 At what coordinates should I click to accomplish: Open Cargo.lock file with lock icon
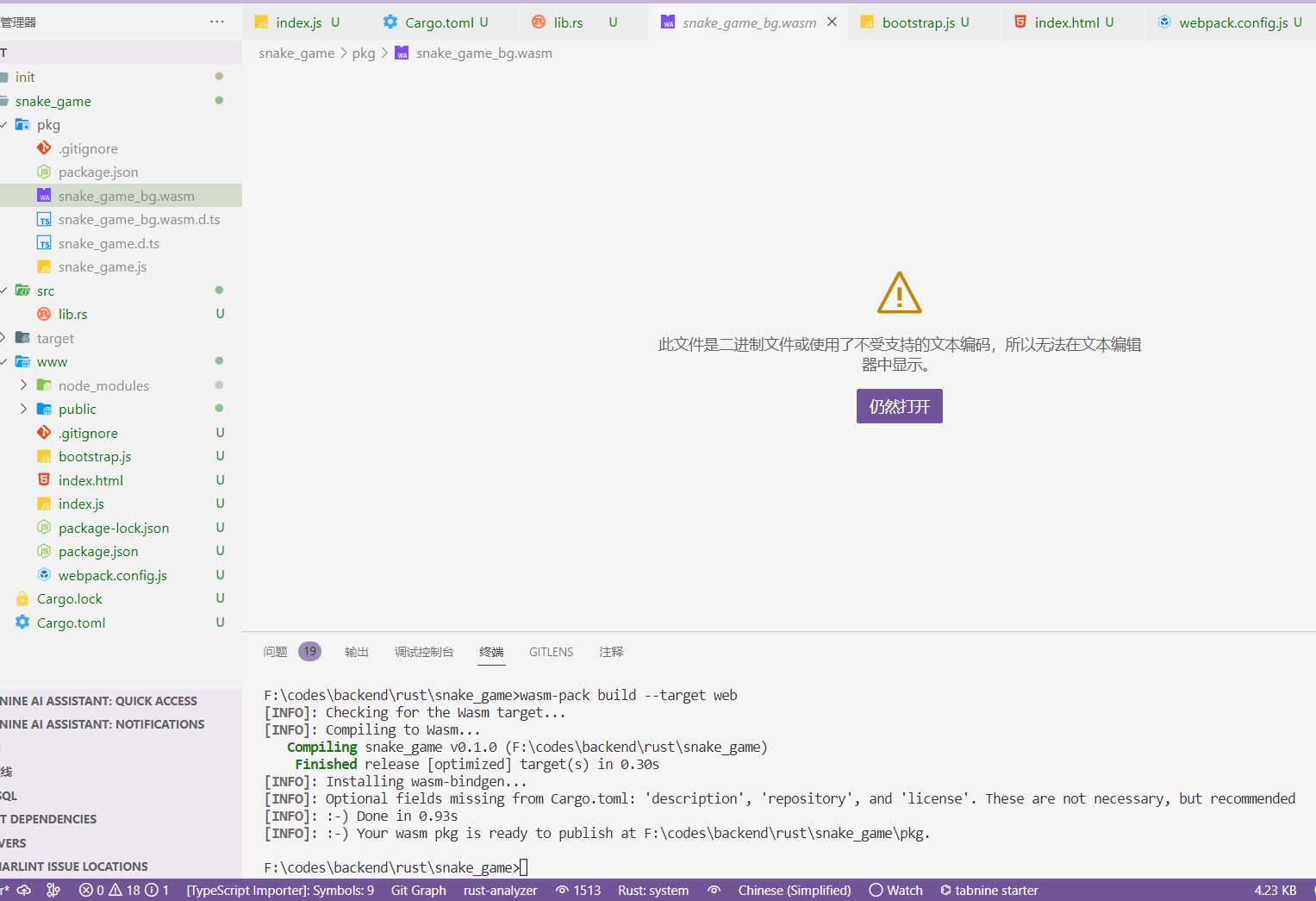point(69,598)
